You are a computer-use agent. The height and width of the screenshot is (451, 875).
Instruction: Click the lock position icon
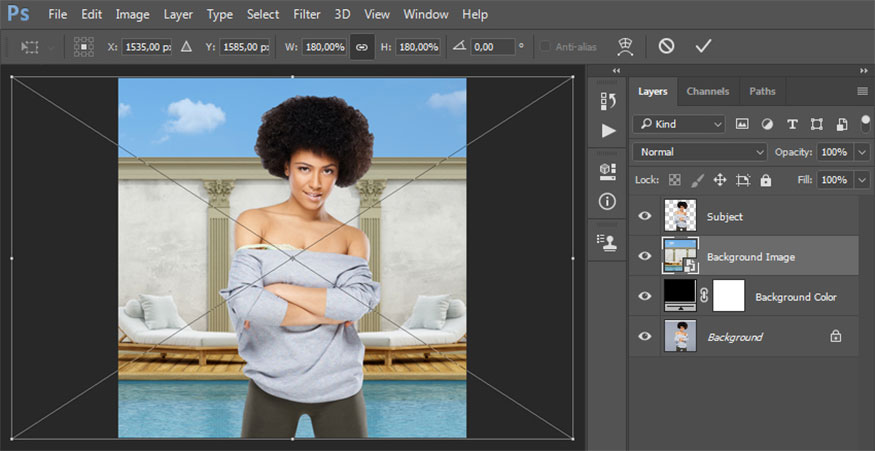719,180
